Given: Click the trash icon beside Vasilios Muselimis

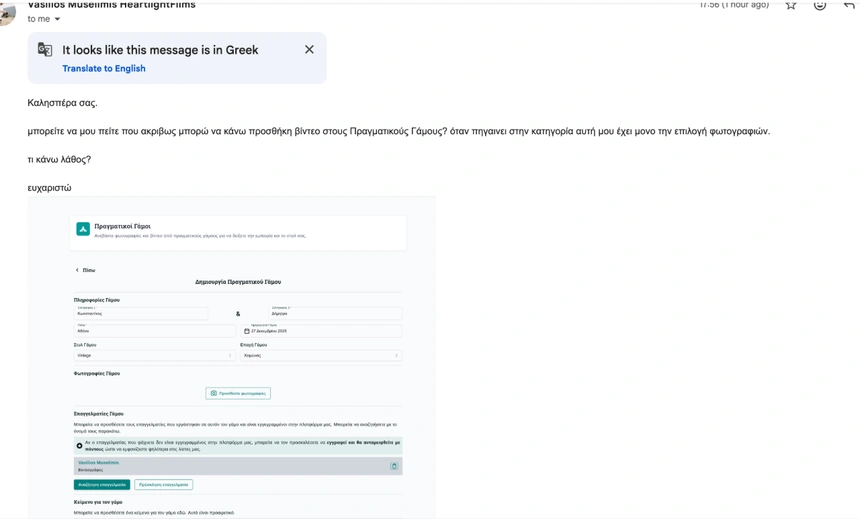Looking at the screenshot, I should pos(394,466).
